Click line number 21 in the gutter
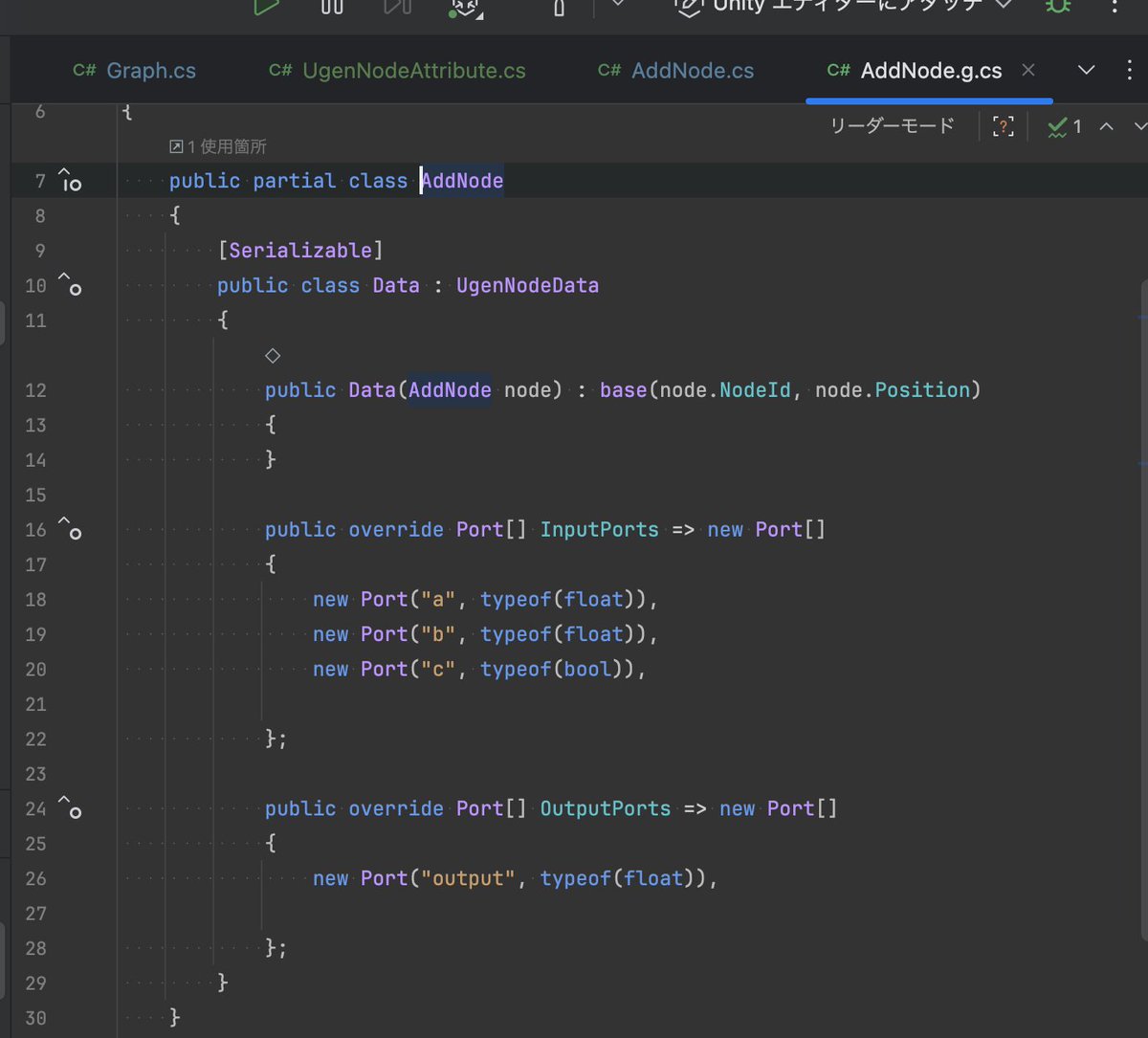1148x1038 pixels. click(x=35, y=704)
